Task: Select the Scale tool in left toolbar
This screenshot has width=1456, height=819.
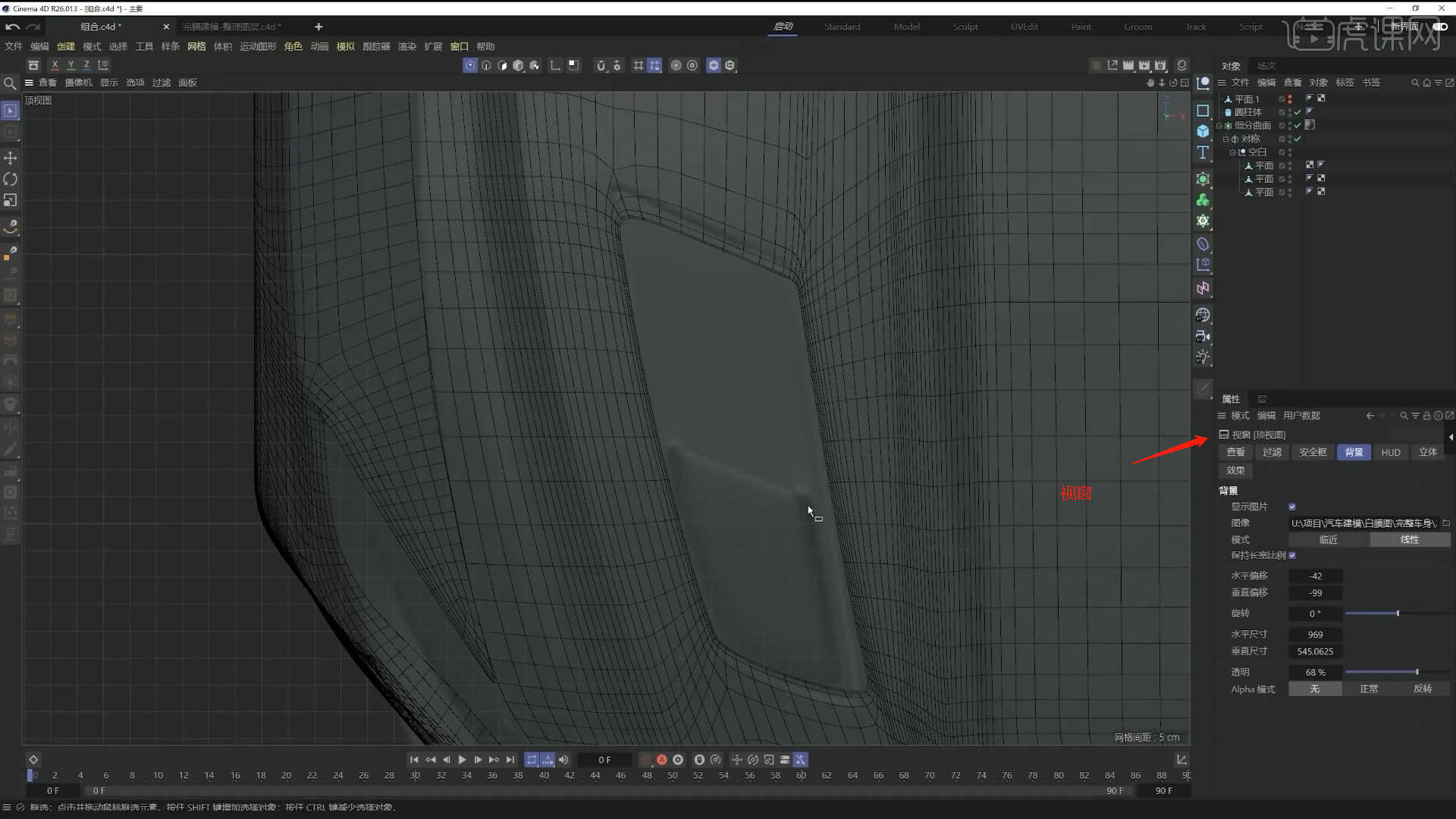Action: 11,200
